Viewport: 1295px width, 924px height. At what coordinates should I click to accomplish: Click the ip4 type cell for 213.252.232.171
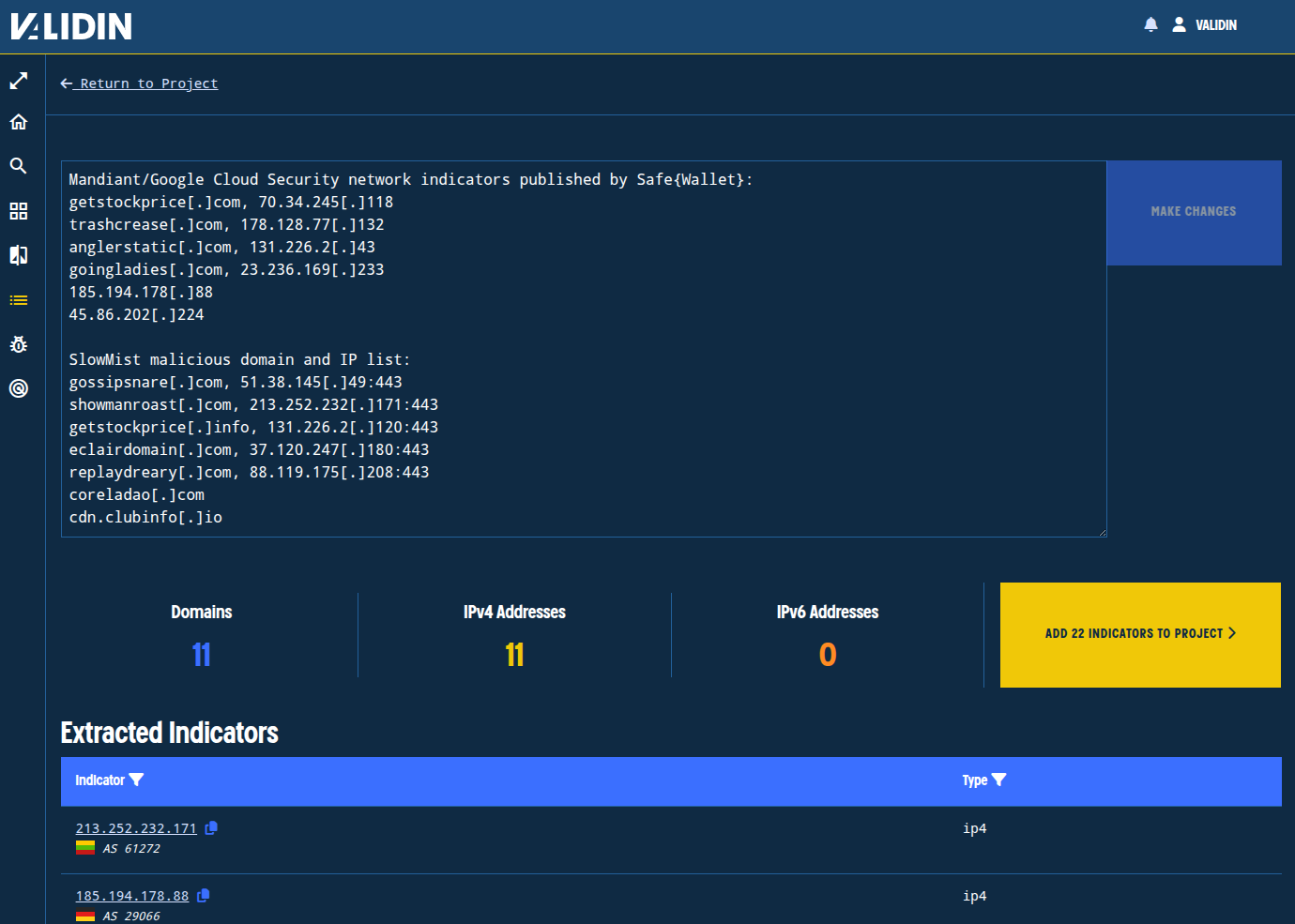[x=975, y=828]
